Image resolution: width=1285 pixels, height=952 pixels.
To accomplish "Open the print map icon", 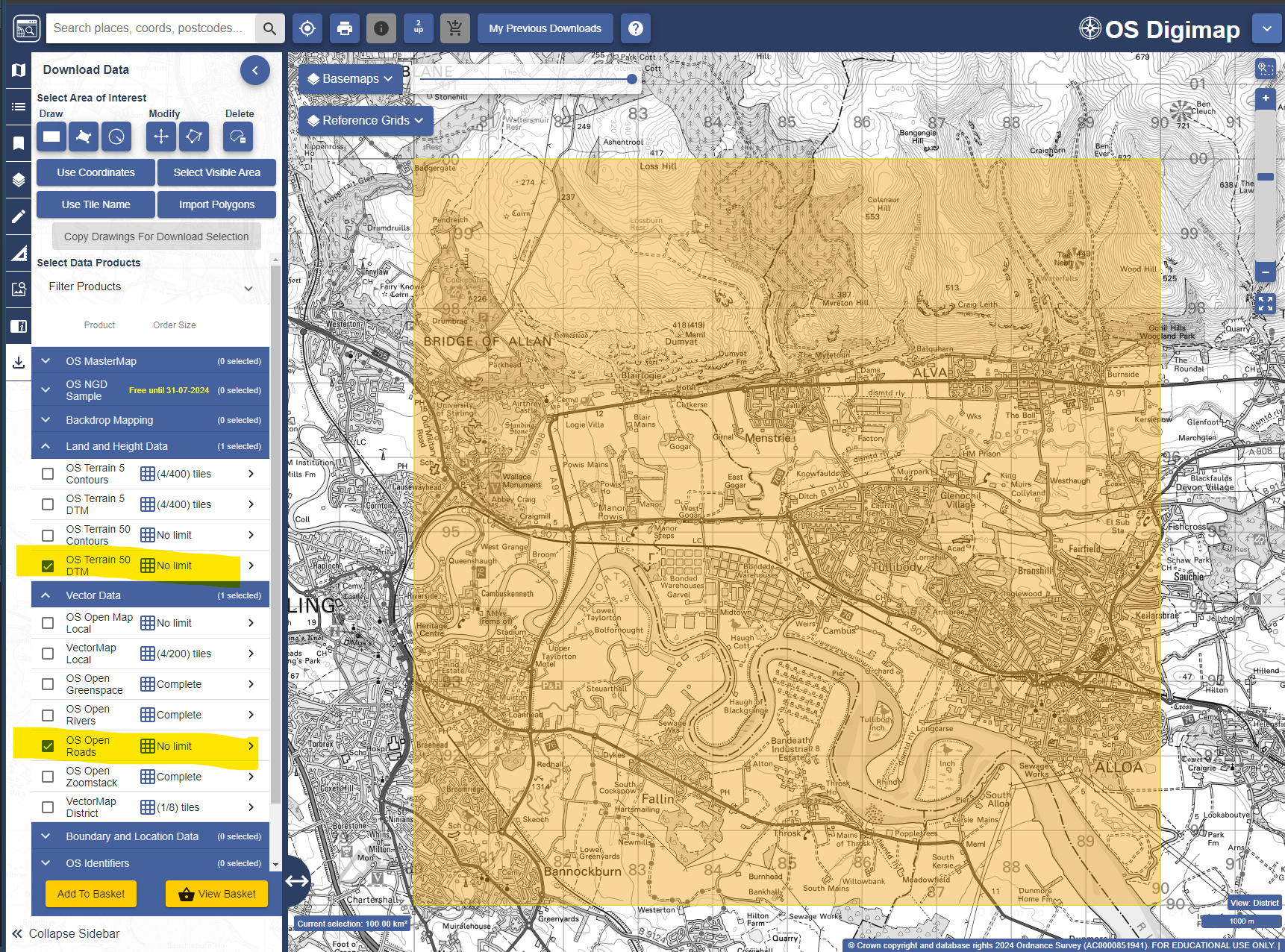I will click(x=345, y=28).
